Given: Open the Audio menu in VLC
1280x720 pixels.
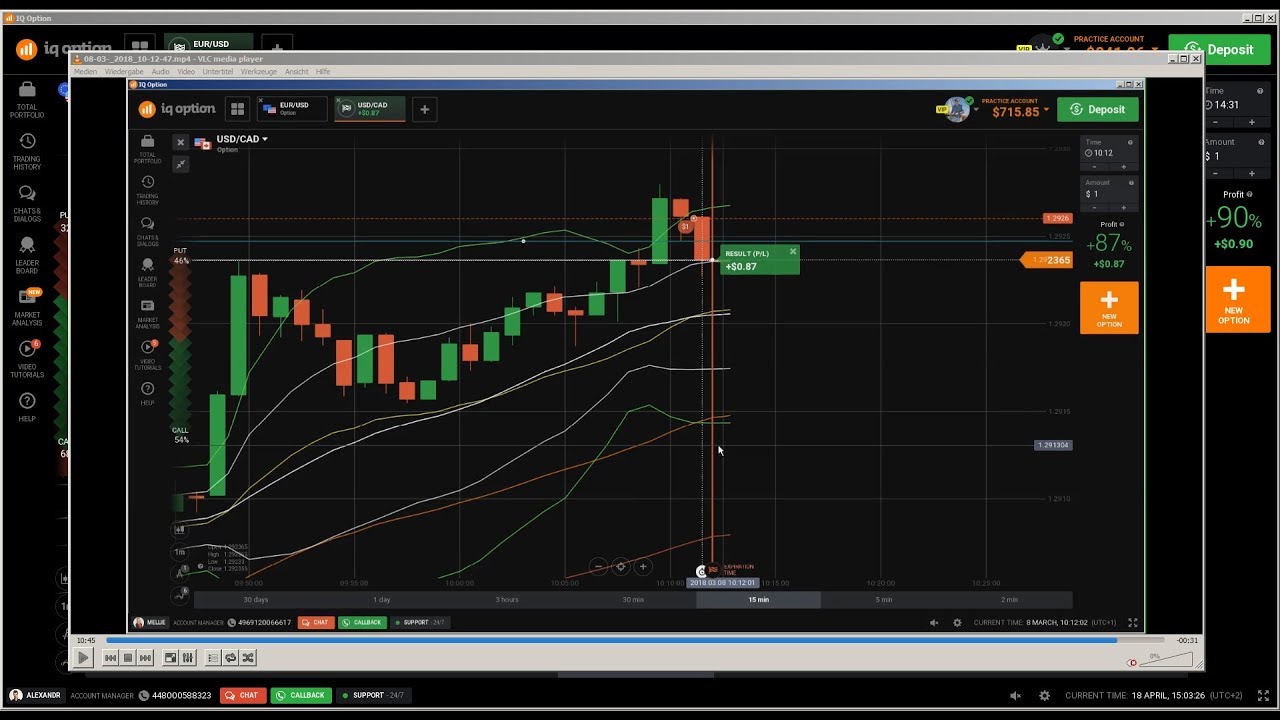Looking at the screenshot, I should point(160,72).
